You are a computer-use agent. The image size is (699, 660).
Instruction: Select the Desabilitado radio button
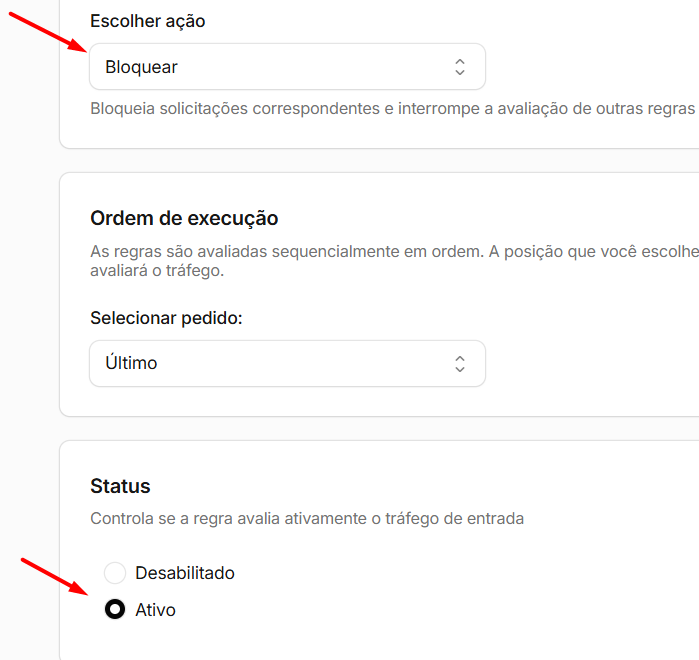point(115,573)
